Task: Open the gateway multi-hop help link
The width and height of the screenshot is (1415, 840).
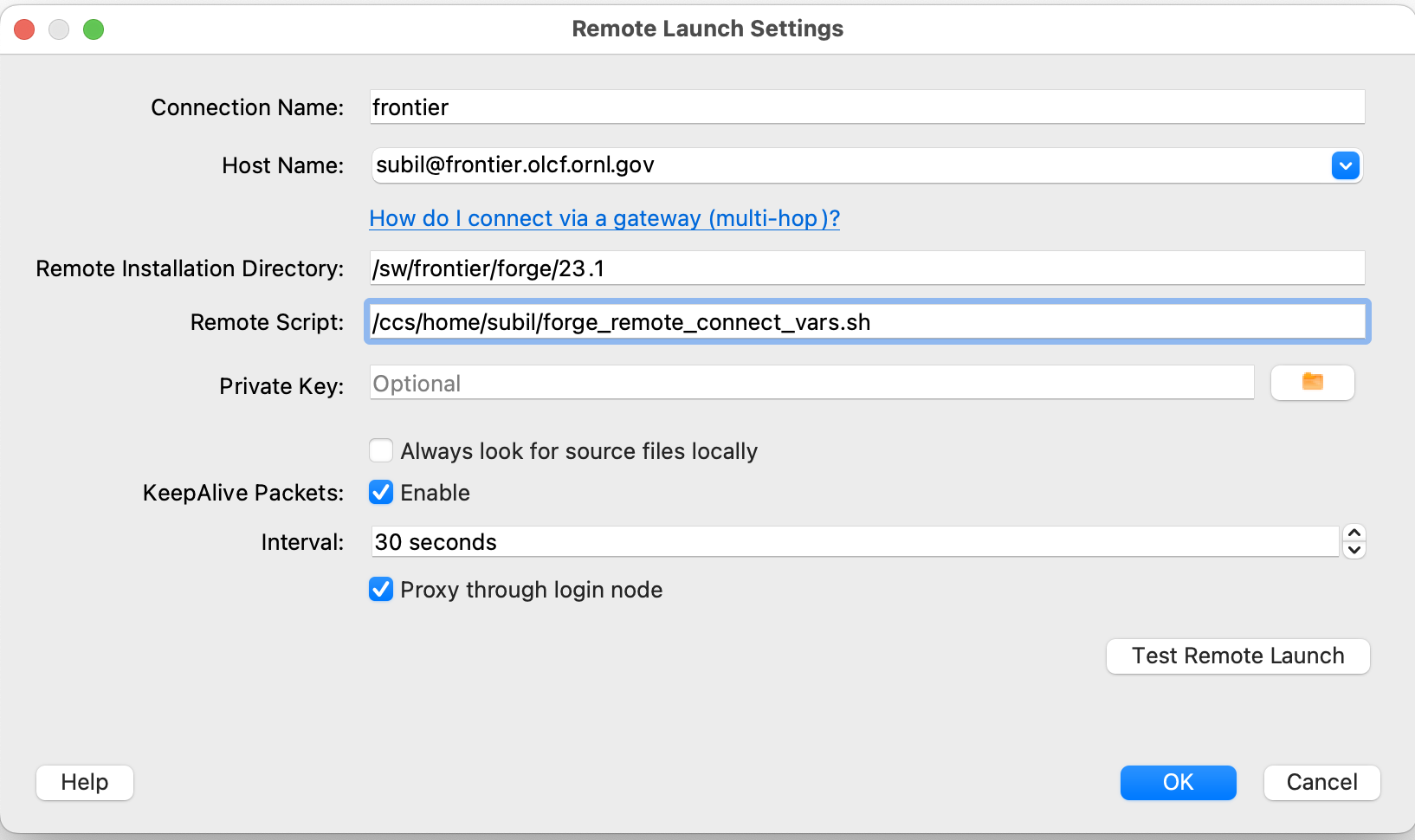Action: (x=604, y=218)
